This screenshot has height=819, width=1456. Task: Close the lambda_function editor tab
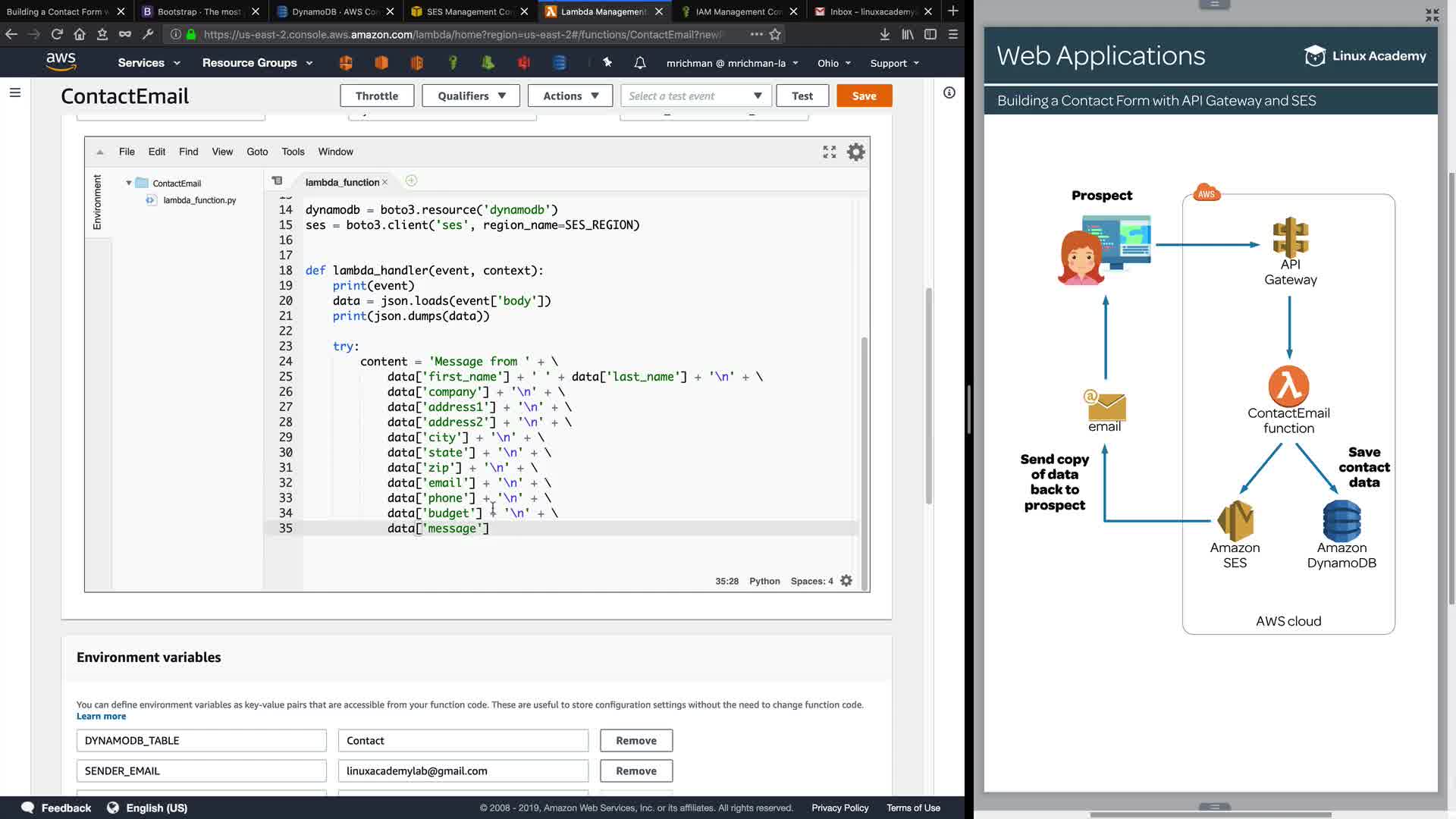coord(385,182)
